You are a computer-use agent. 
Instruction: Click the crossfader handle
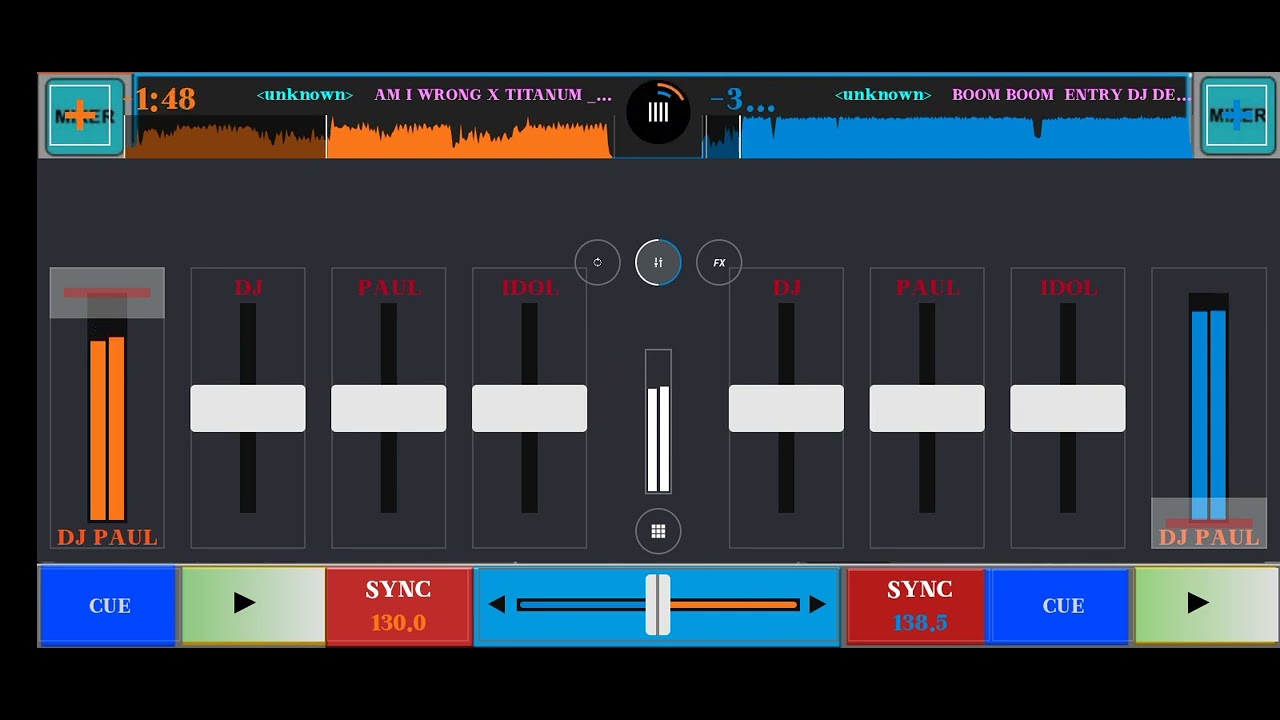pyautogui.click(x=658, y=604)
